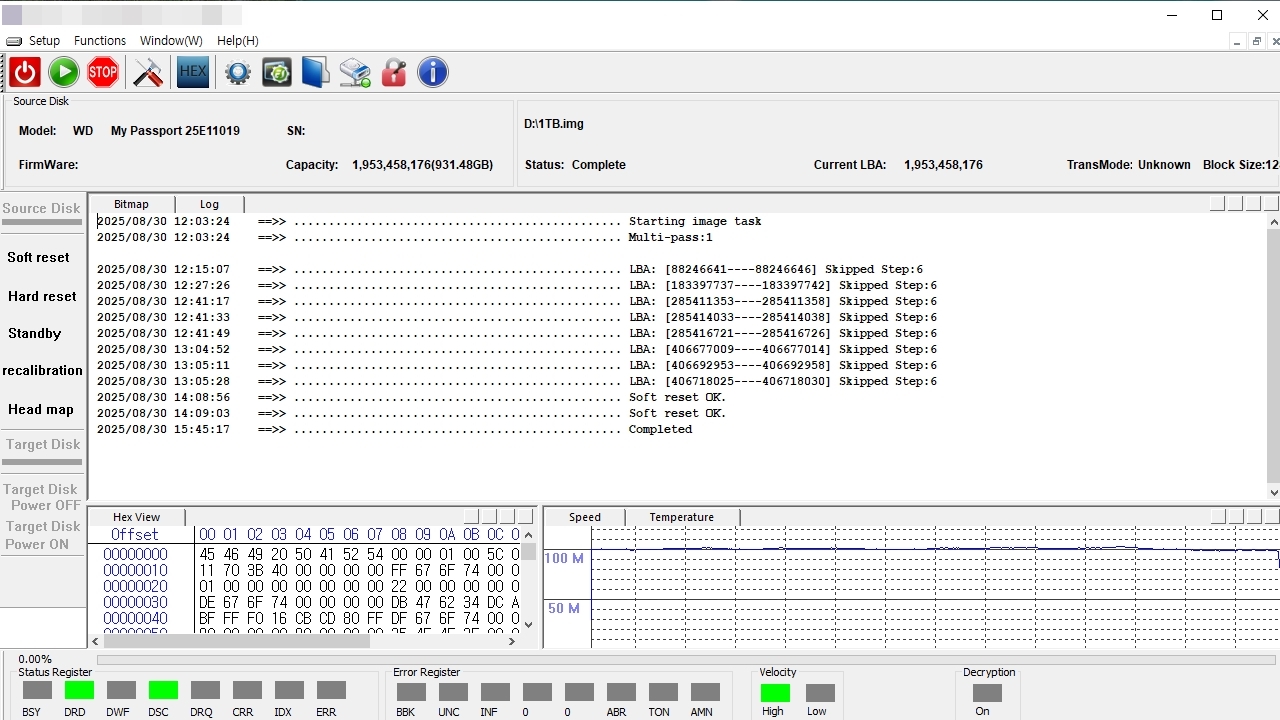Toggle the Decryption On indicator
The width and height of the screenshot is (1280, 720).
point(986,692)
